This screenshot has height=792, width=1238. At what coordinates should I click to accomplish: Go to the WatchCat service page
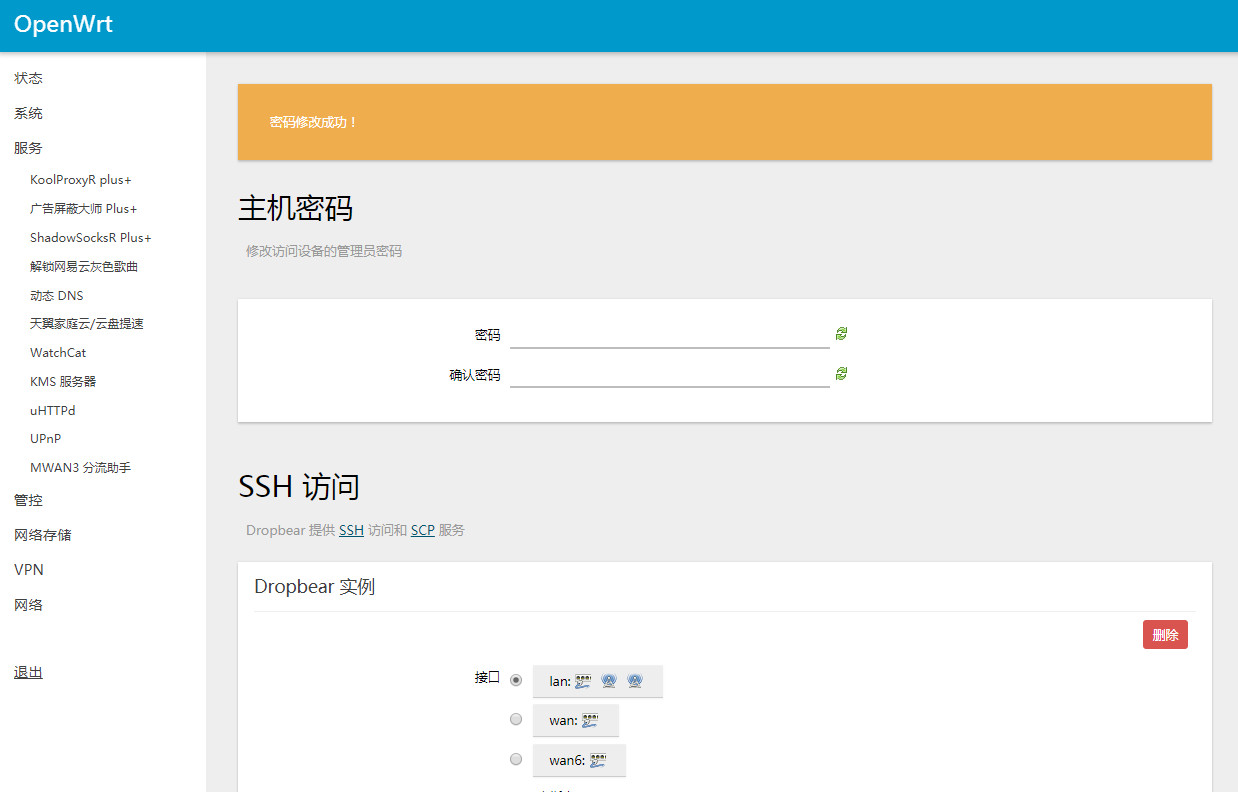(x=58, y=353)
